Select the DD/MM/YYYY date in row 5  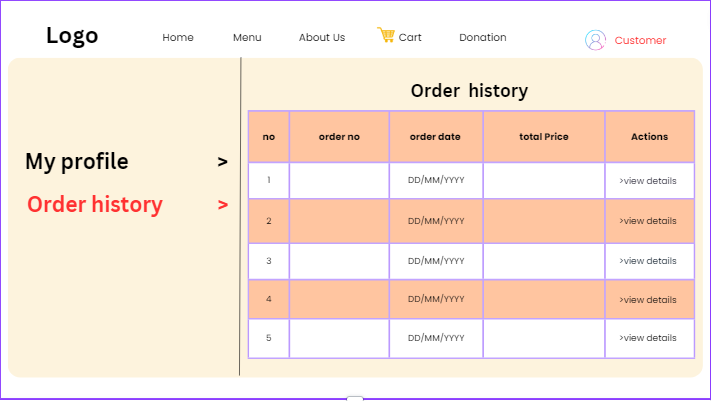click(x=436, y=338)
